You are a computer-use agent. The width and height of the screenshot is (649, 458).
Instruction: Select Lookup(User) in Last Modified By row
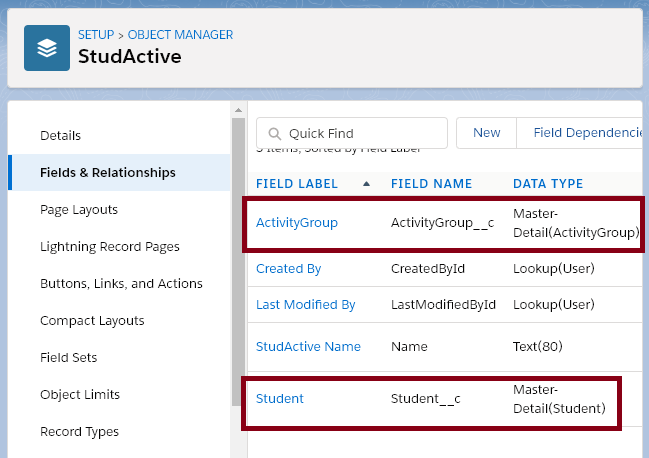coord(554,305)
